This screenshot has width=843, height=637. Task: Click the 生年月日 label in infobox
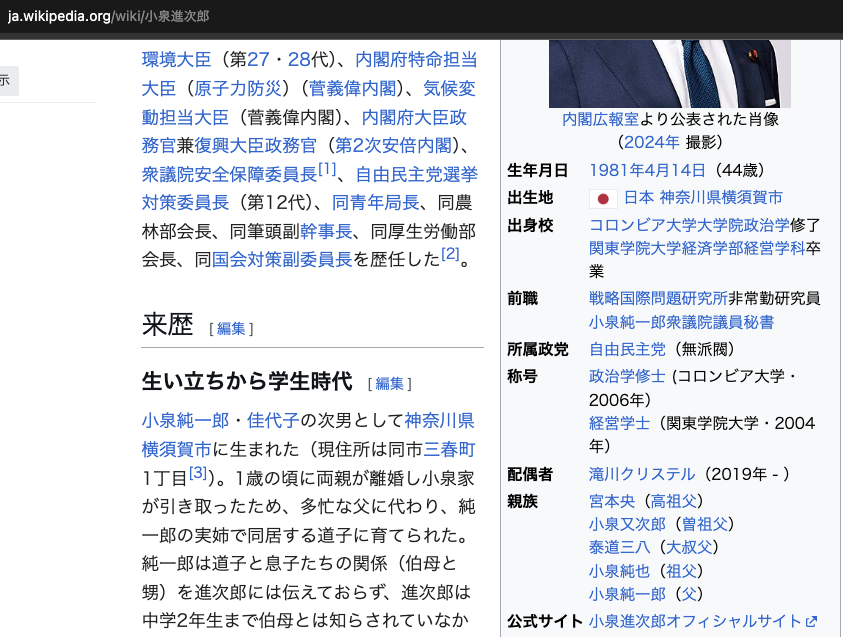pos(538,170)
